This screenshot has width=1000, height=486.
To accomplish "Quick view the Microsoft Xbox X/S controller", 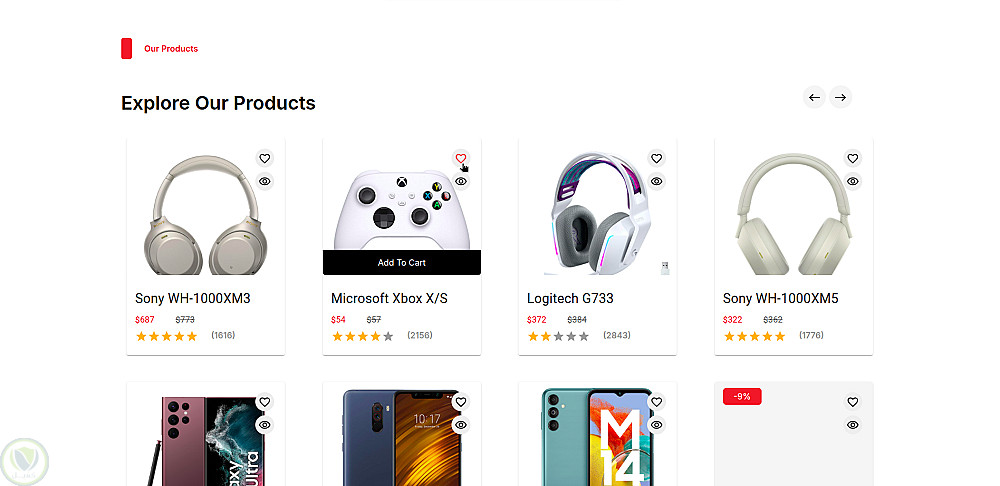I will [x=460, y=181].
